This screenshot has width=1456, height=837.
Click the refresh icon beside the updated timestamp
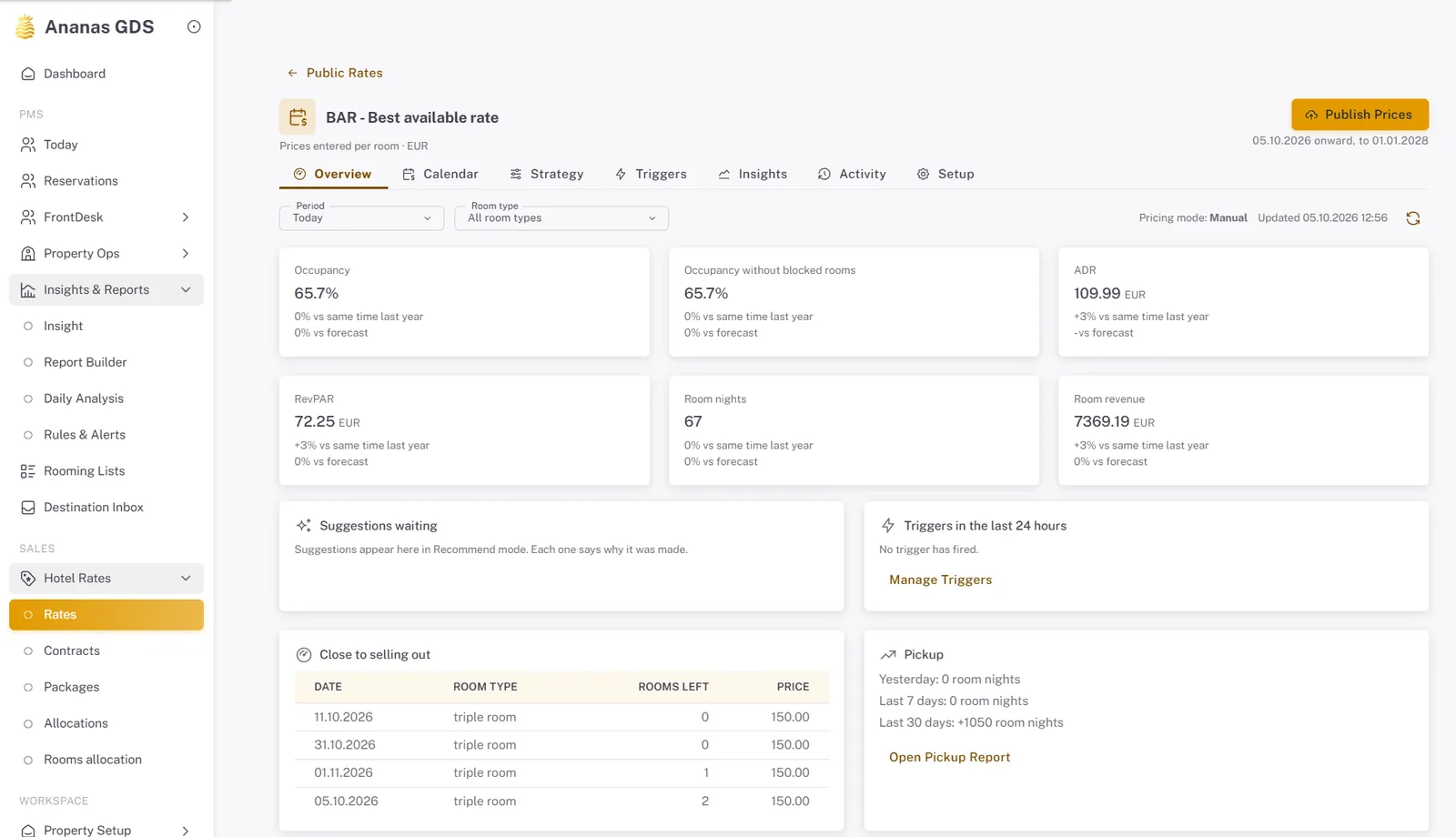tap(1412, 218)
